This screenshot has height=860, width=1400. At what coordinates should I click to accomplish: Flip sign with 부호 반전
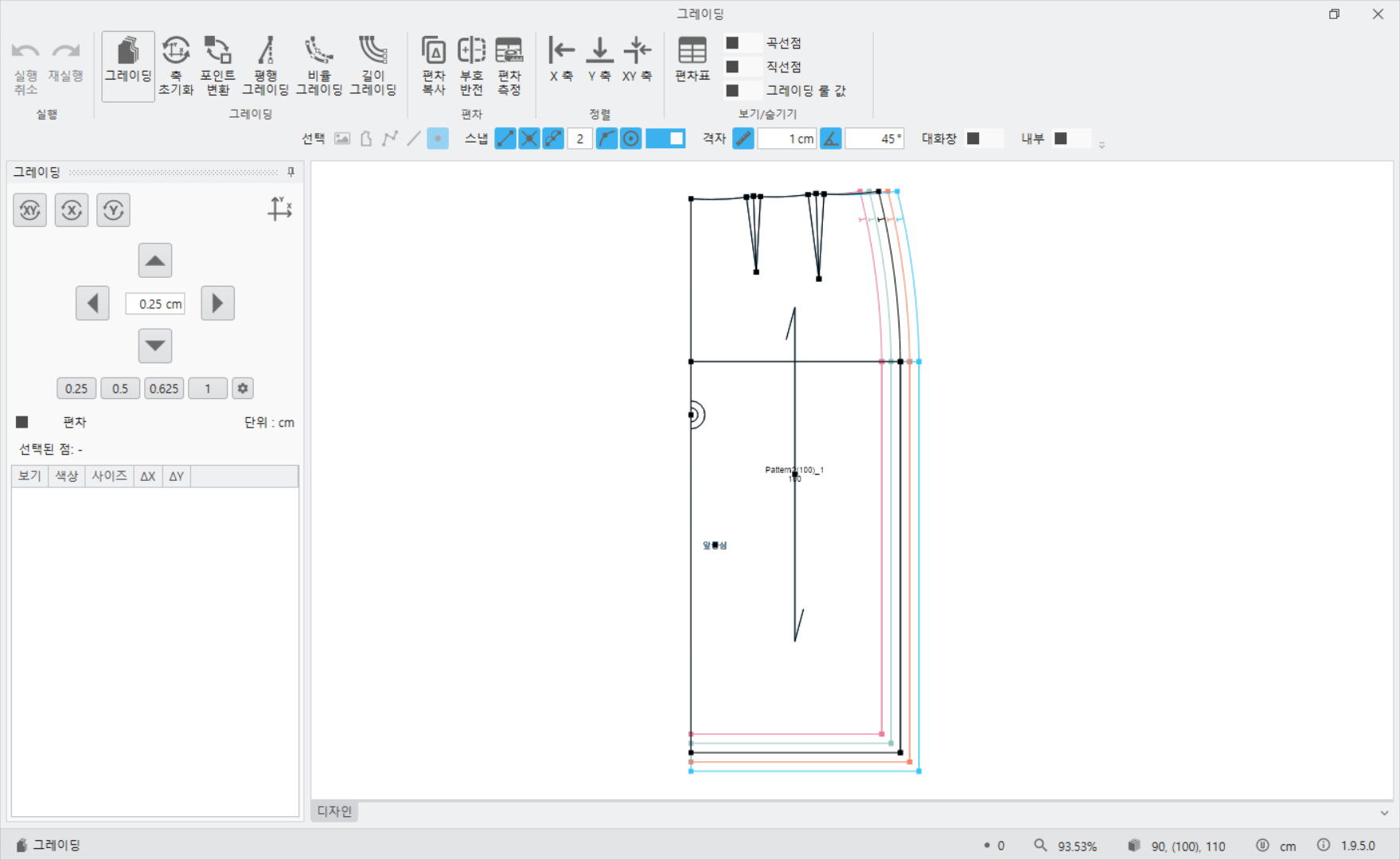click(x=471, y=67)
